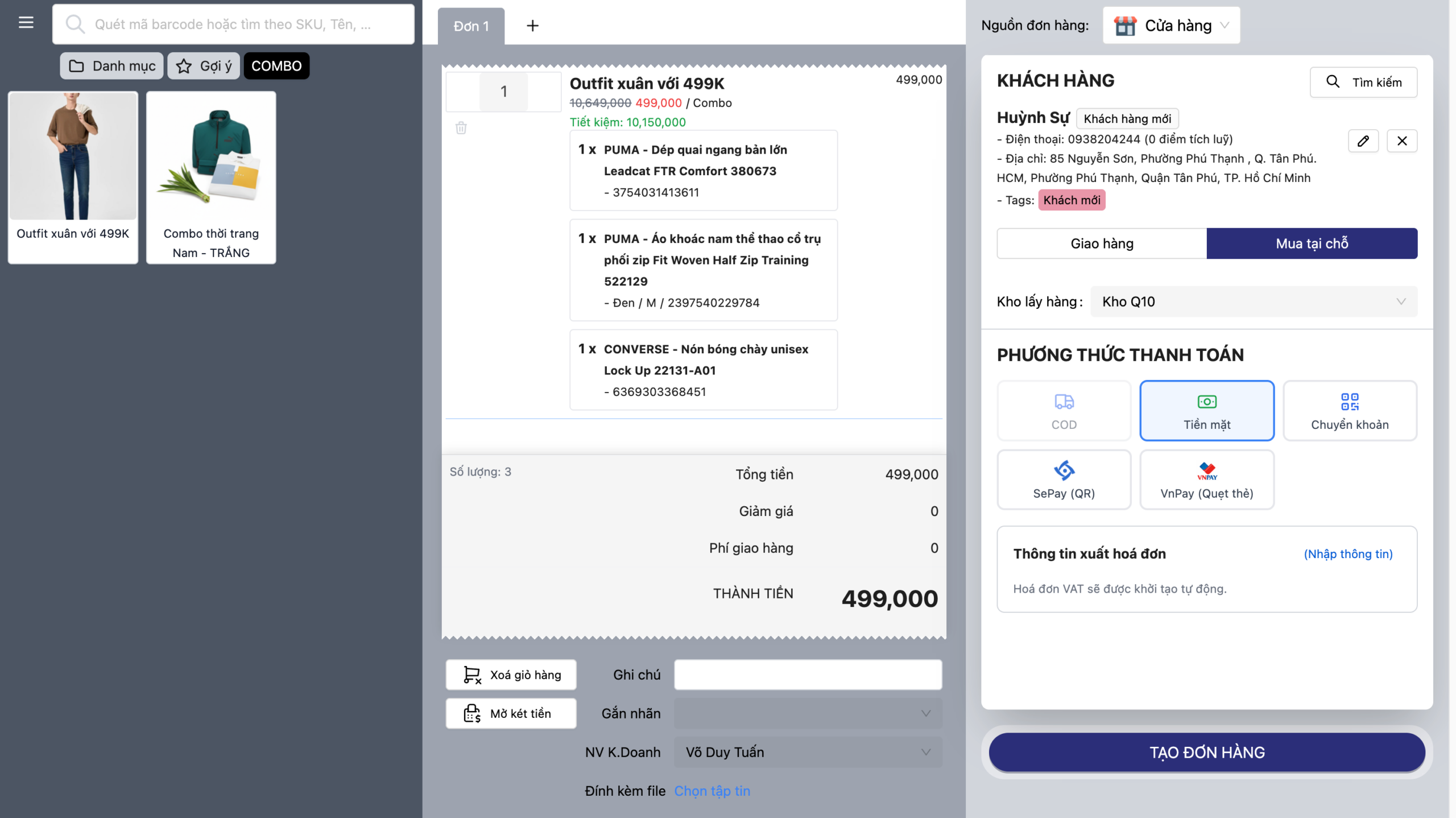Select Mua tại chỗ option
Viewport: 1456px width, 818px height.
1312,243
